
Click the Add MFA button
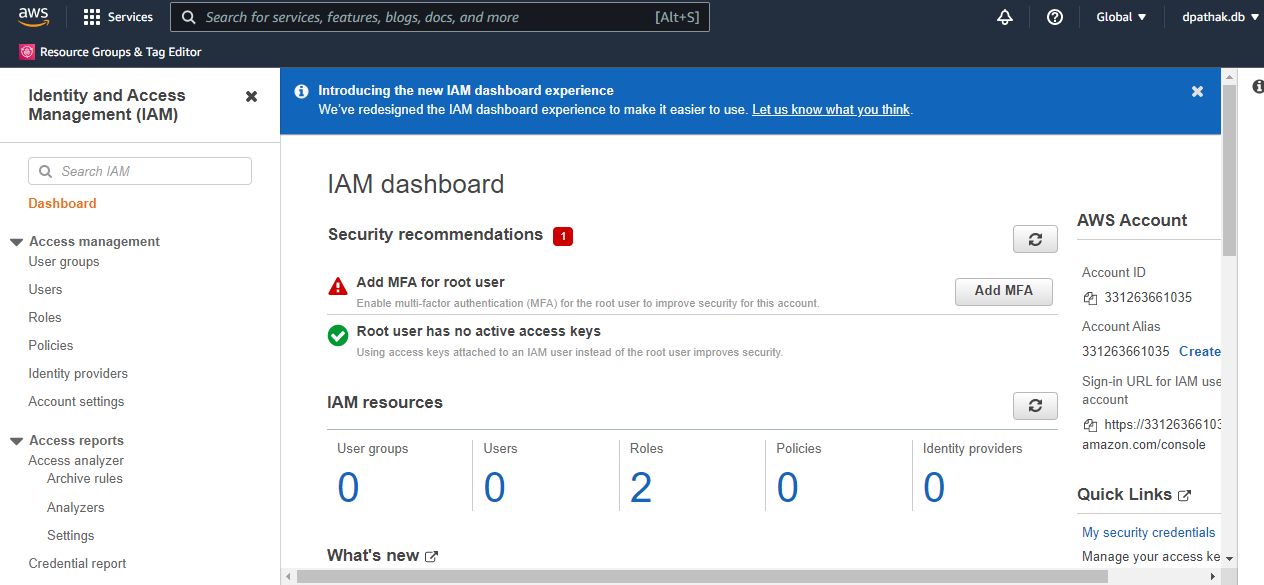pyautogui.click(x=1003, y=290)
